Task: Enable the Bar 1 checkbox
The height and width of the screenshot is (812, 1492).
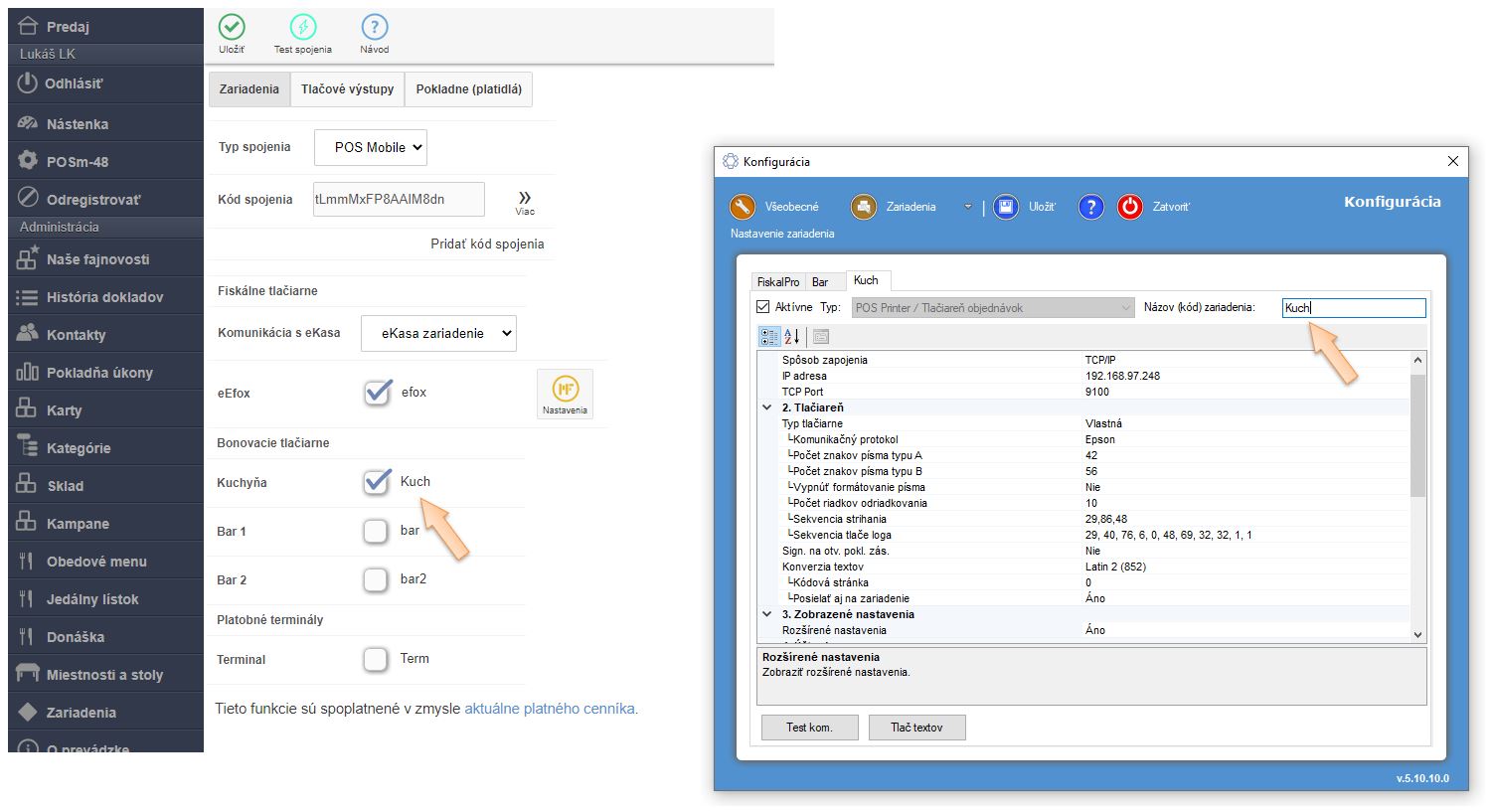Action: [x=376, y=531]
